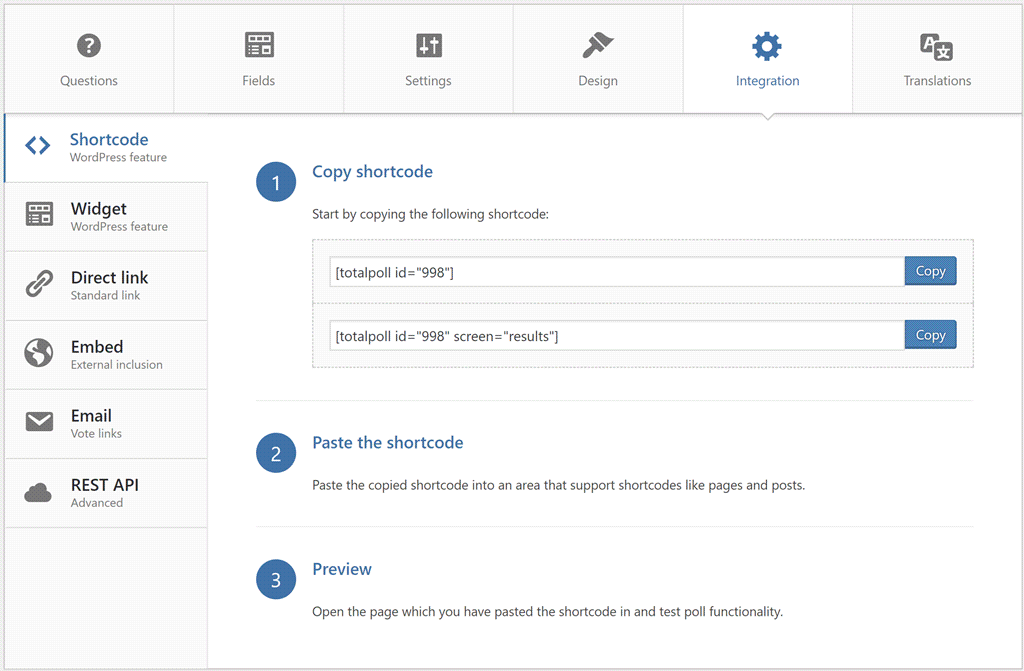Click the REST API cloud icon
This screenshot has width=1024, height=671.
(38, 492)
